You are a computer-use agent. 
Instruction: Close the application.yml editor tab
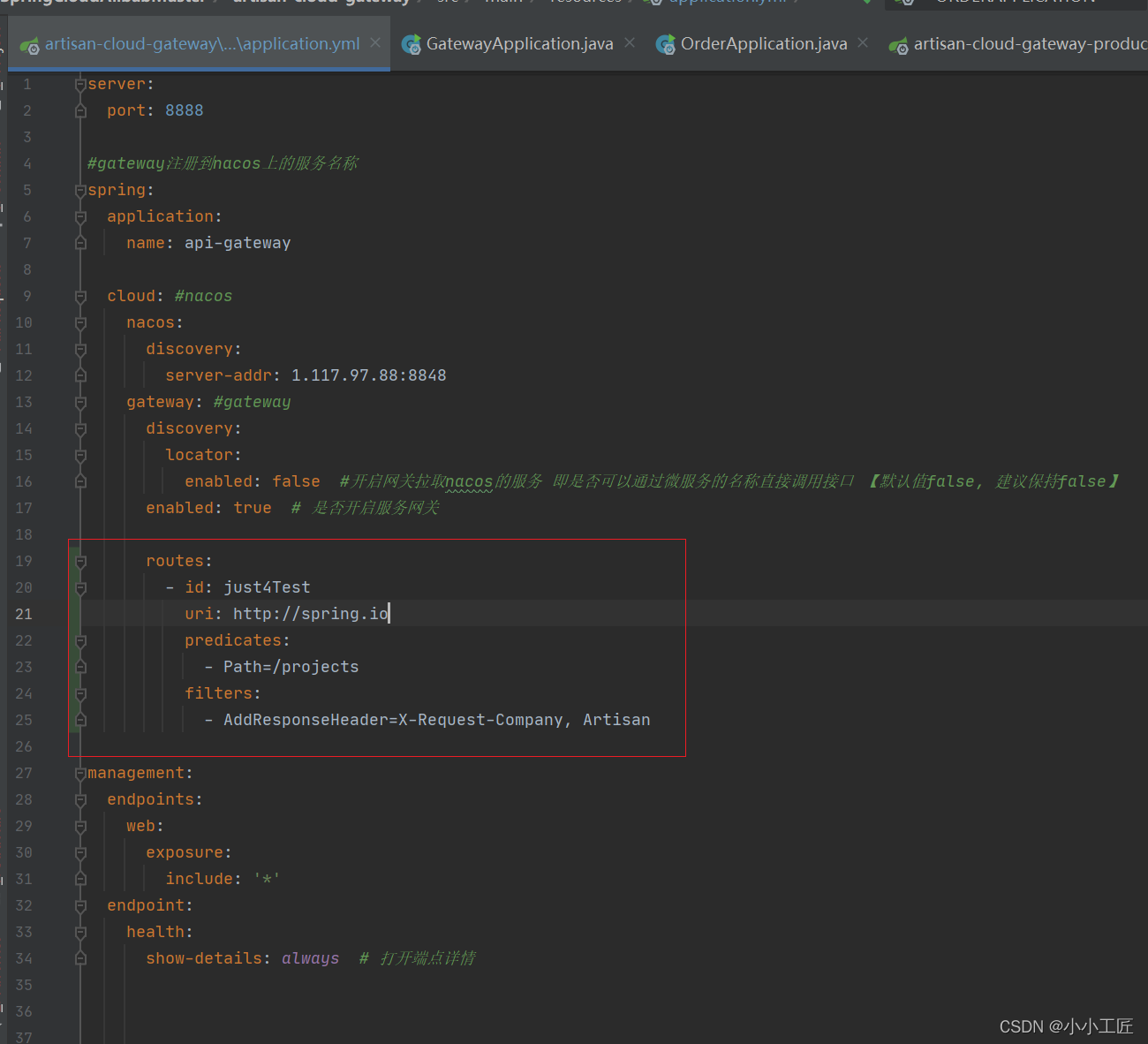375,43
